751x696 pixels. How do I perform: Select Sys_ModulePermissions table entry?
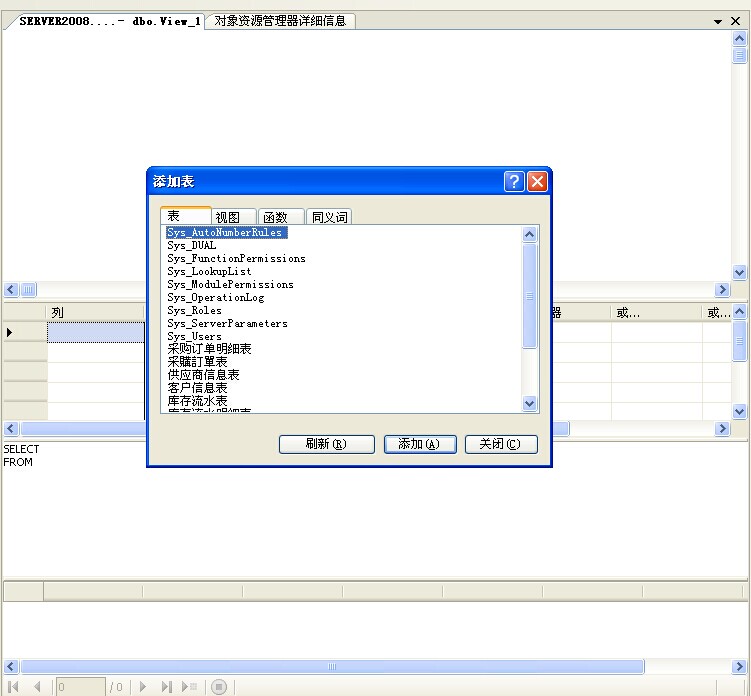coord(230,284)
